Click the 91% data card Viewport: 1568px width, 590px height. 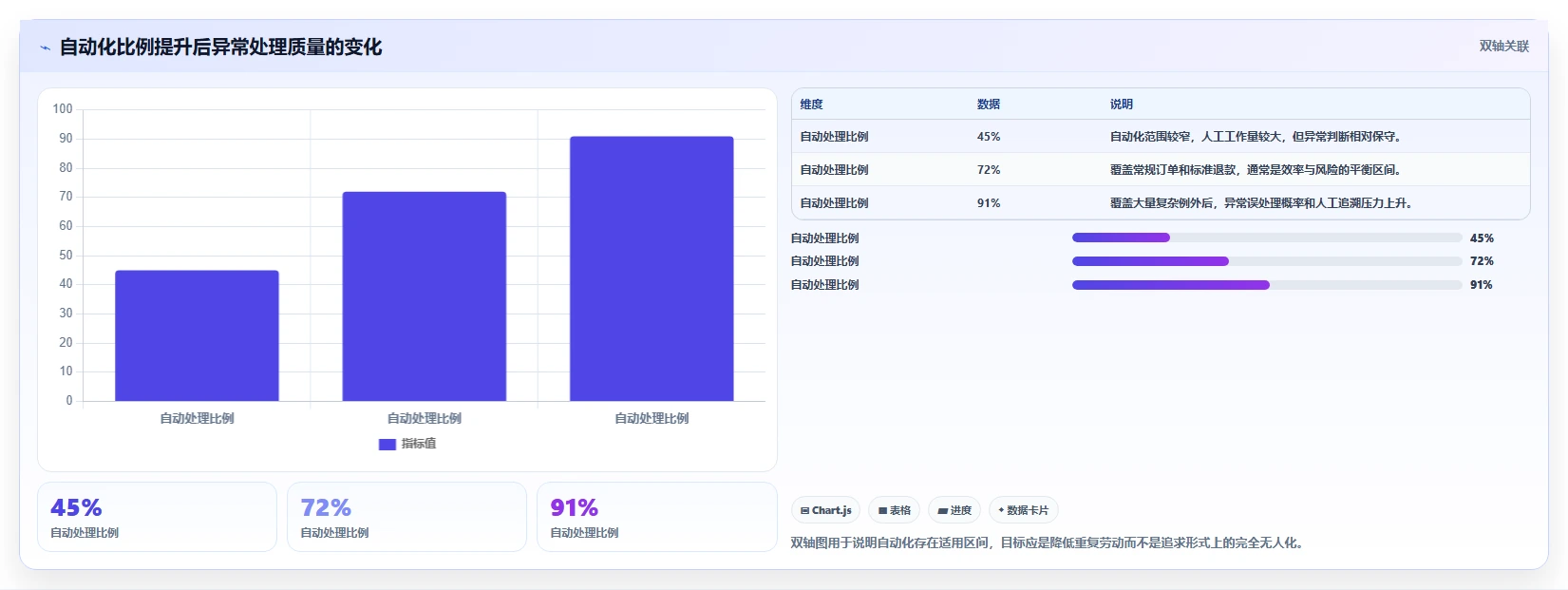(x=657, y=517)
